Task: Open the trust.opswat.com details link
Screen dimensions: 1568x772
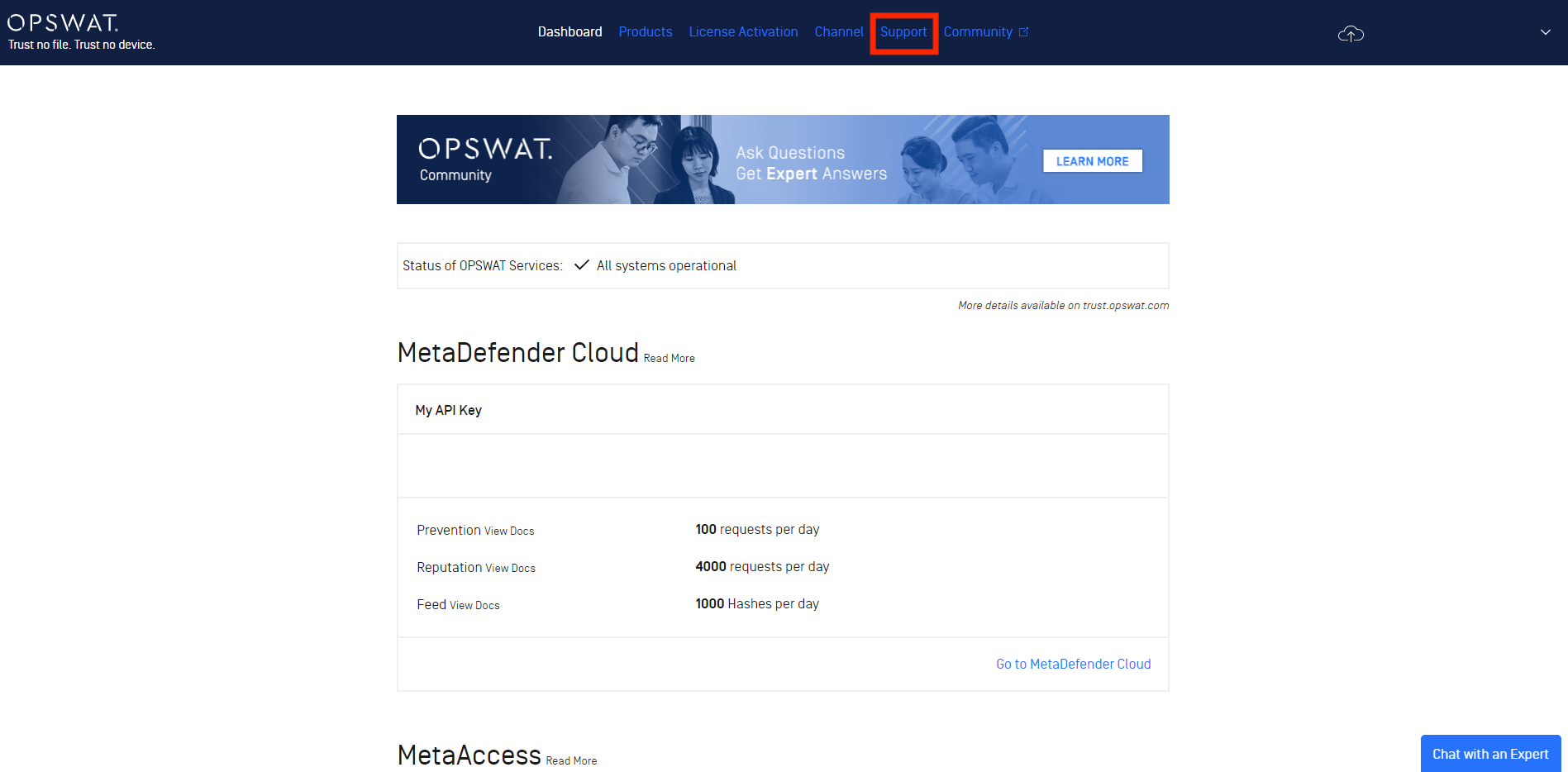Action: 1063,305
